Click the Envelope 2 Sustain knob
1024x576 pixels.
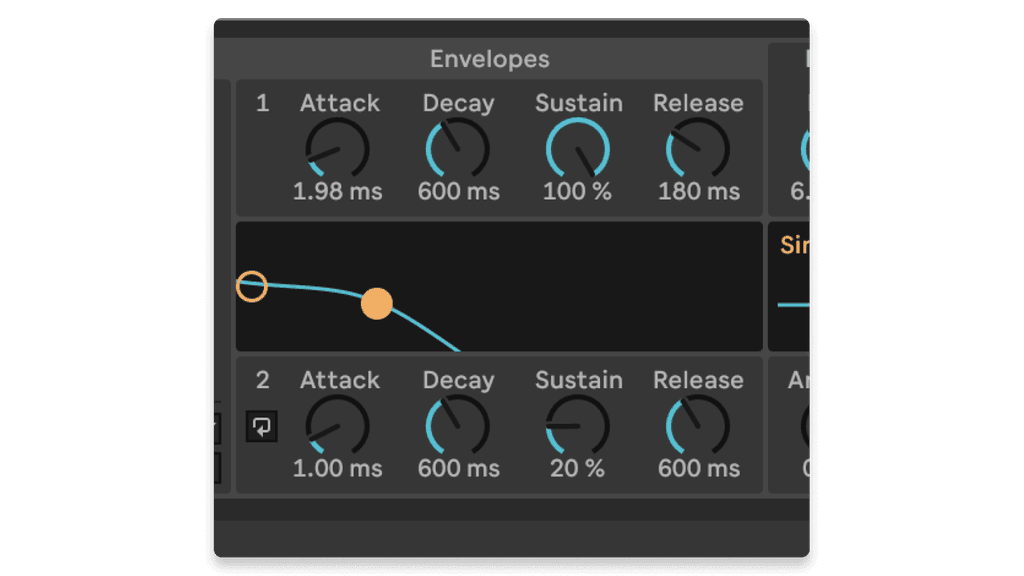[577, 426]
